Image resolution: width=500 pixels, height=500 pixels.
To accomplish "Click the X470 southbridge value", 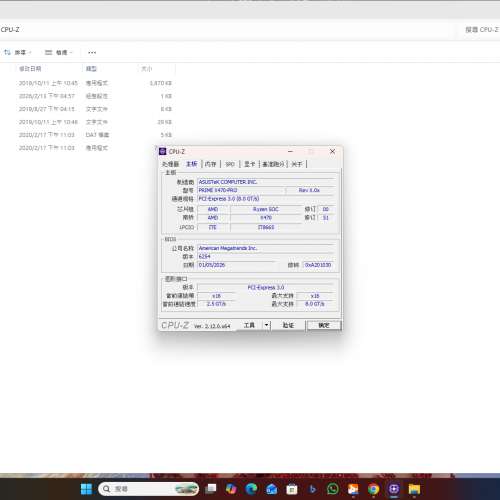I will [x=266, y=218].
